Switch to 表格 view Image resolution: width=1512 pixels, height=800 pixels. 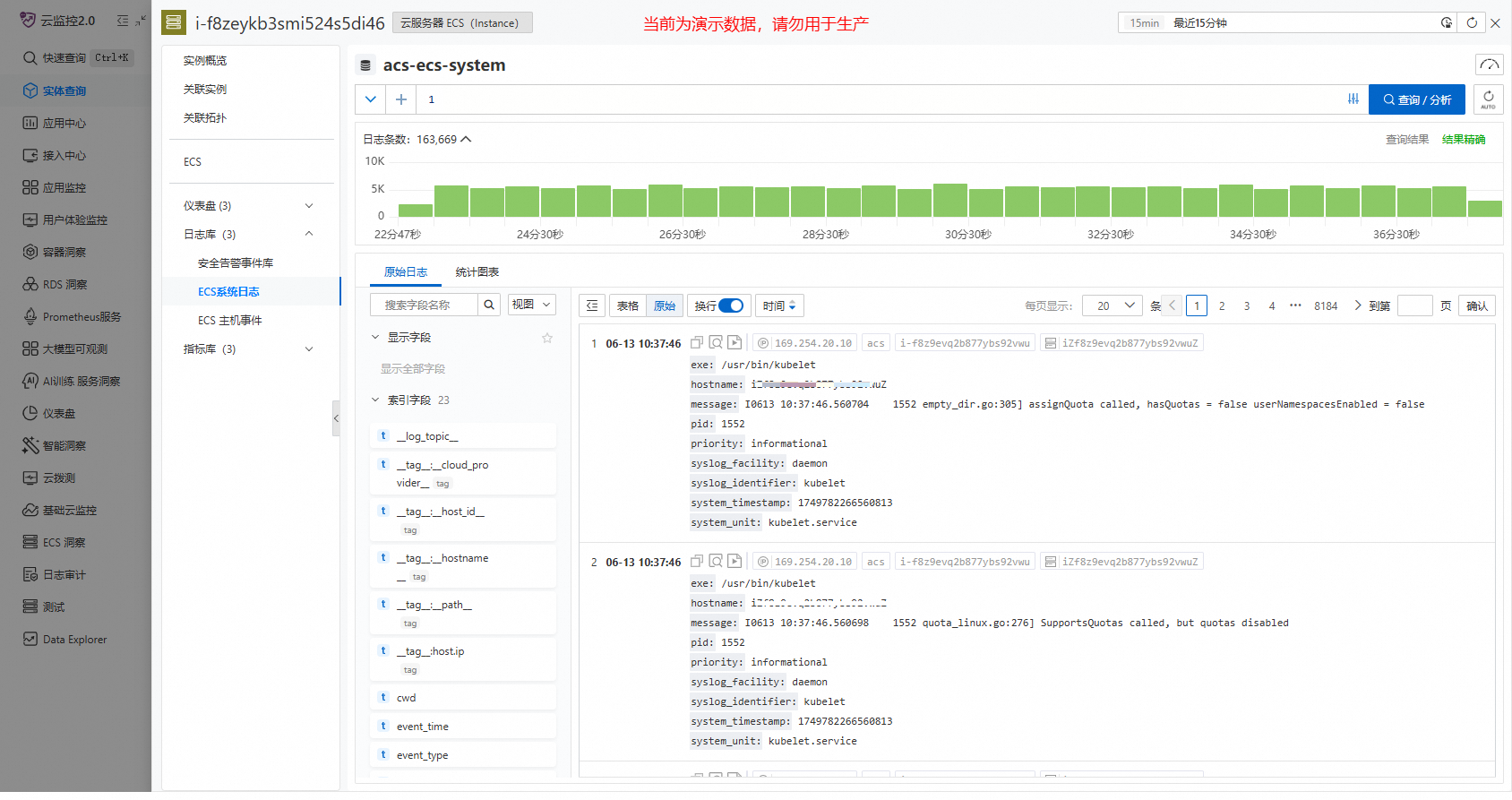coord(628,306)
